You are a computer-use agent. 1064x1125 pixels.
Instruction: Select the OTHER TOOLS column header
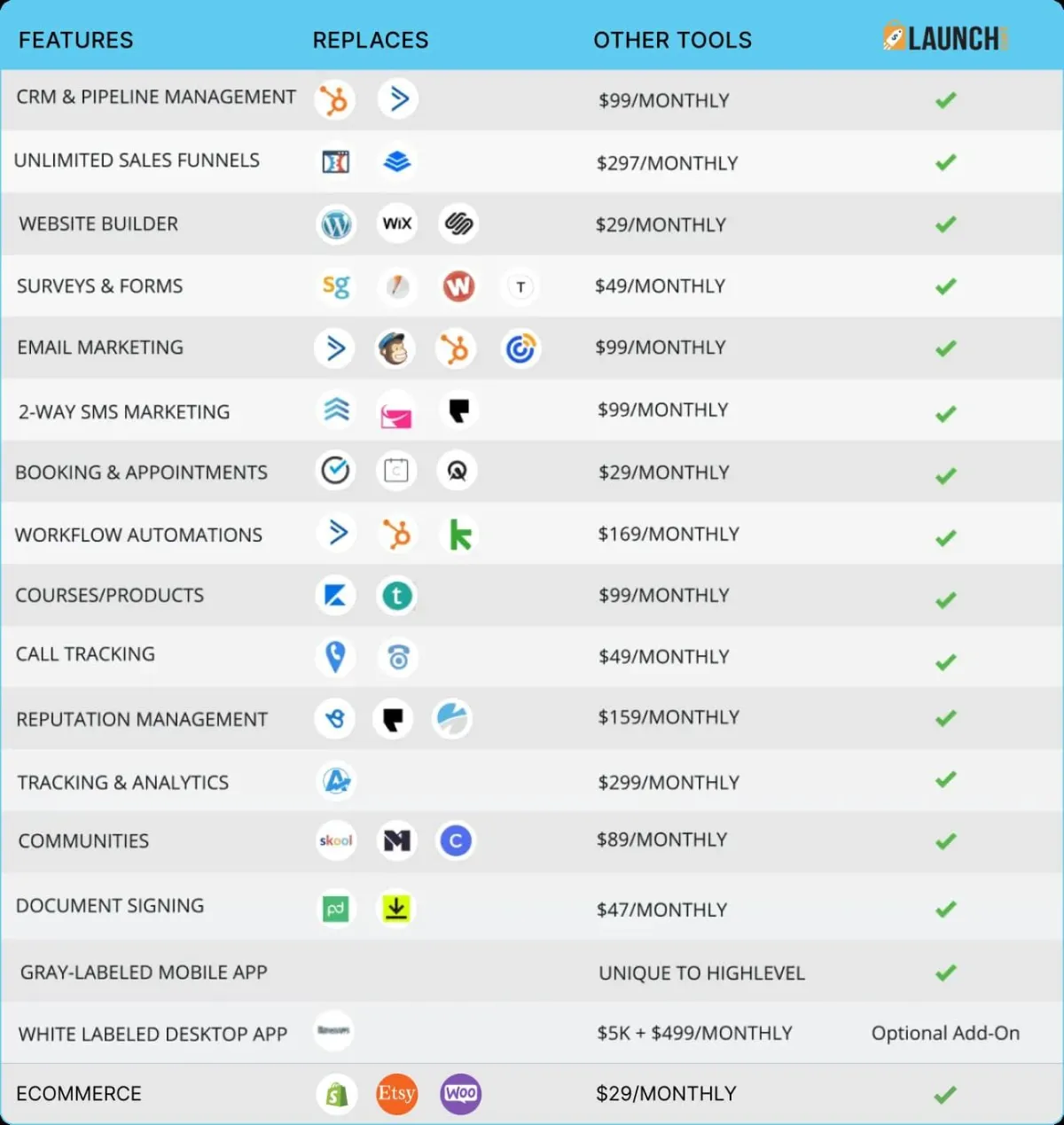672,40
